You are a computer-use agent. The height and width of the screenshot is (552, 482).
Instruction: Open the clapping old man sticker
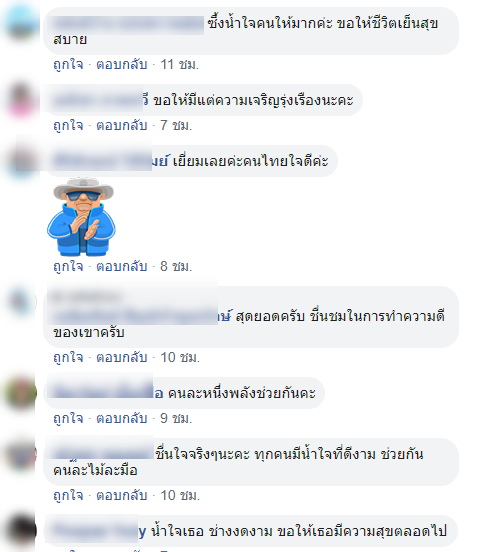[81, 217]
